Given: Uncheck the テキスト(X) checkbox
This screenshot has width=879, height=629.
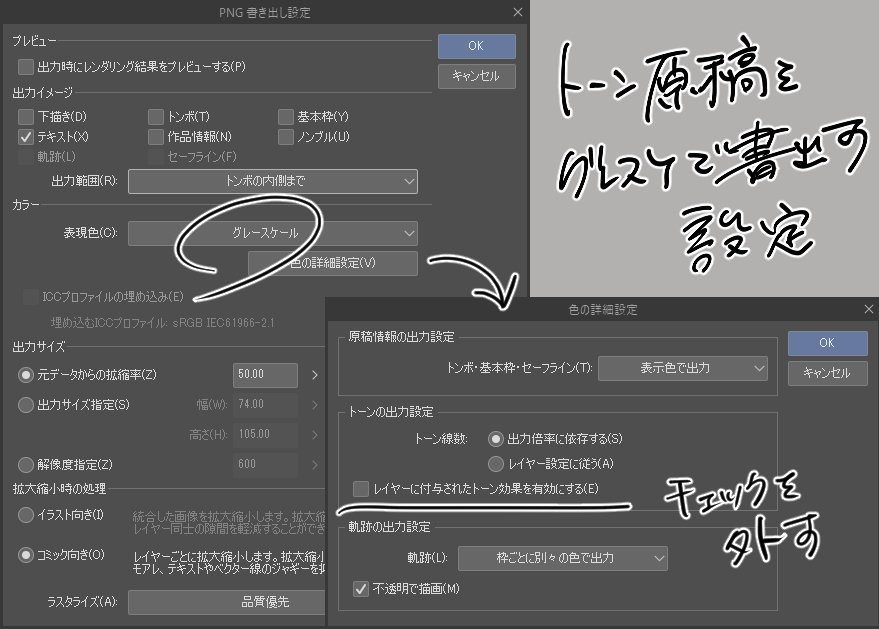Looking at the screenshot, I should click(26, 137).
